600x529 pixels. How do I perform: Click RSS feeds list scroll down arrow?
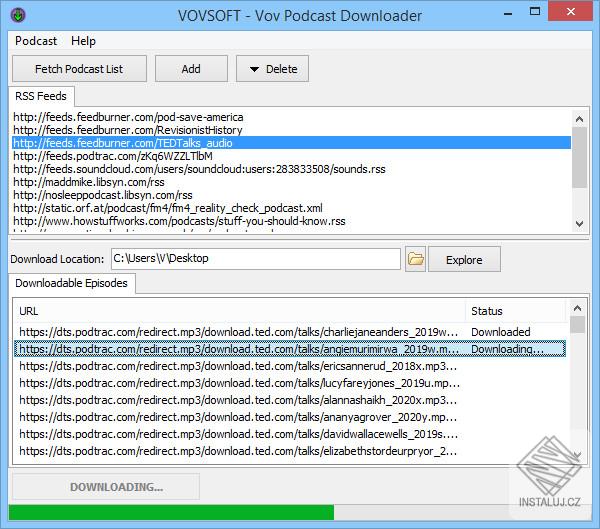click(579, 224)
